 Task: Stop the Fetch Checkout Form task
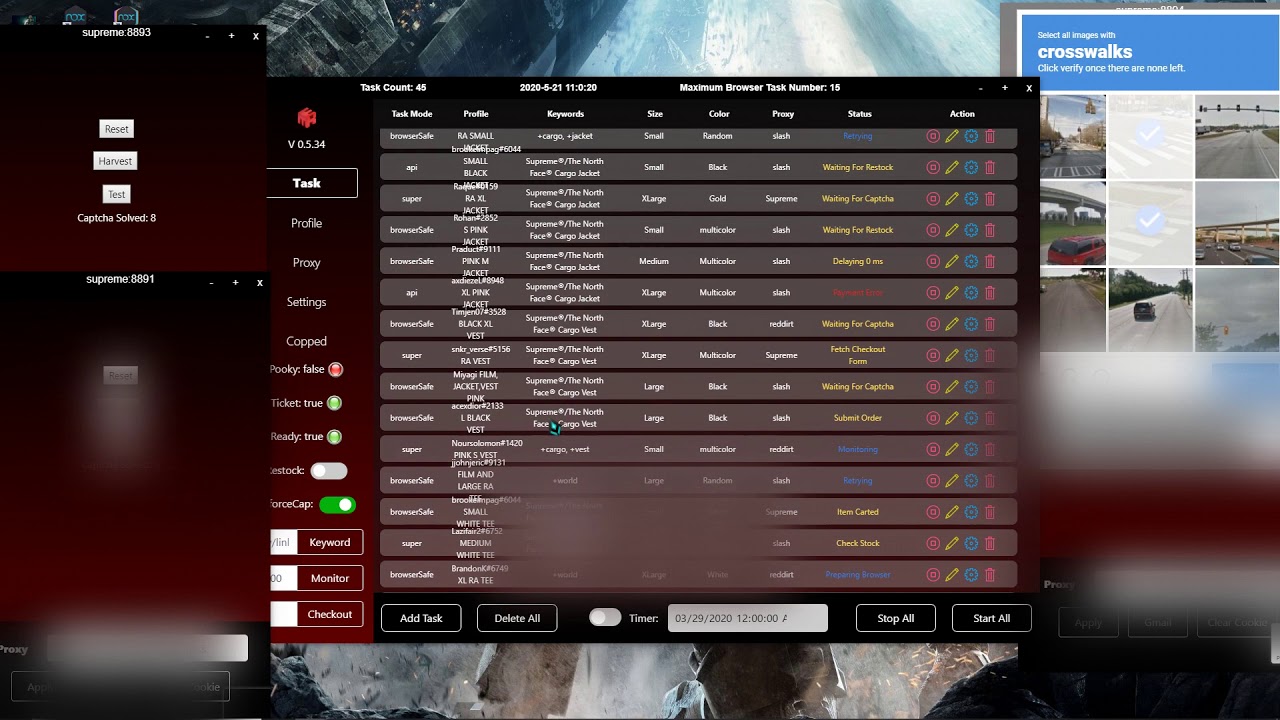(x=933, y=355)
